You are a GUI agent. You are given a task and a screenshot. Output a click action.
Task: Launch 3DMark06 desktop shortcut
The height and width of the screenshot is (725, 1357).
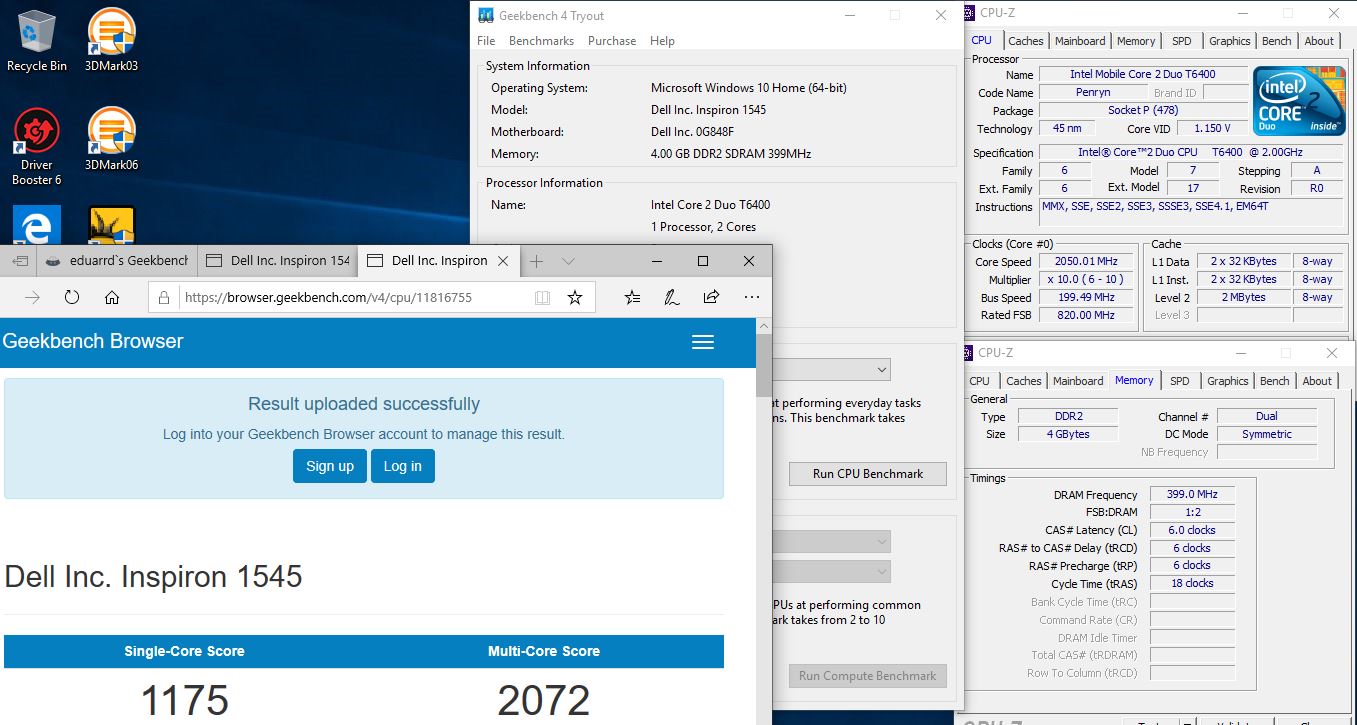click(111, 140)
